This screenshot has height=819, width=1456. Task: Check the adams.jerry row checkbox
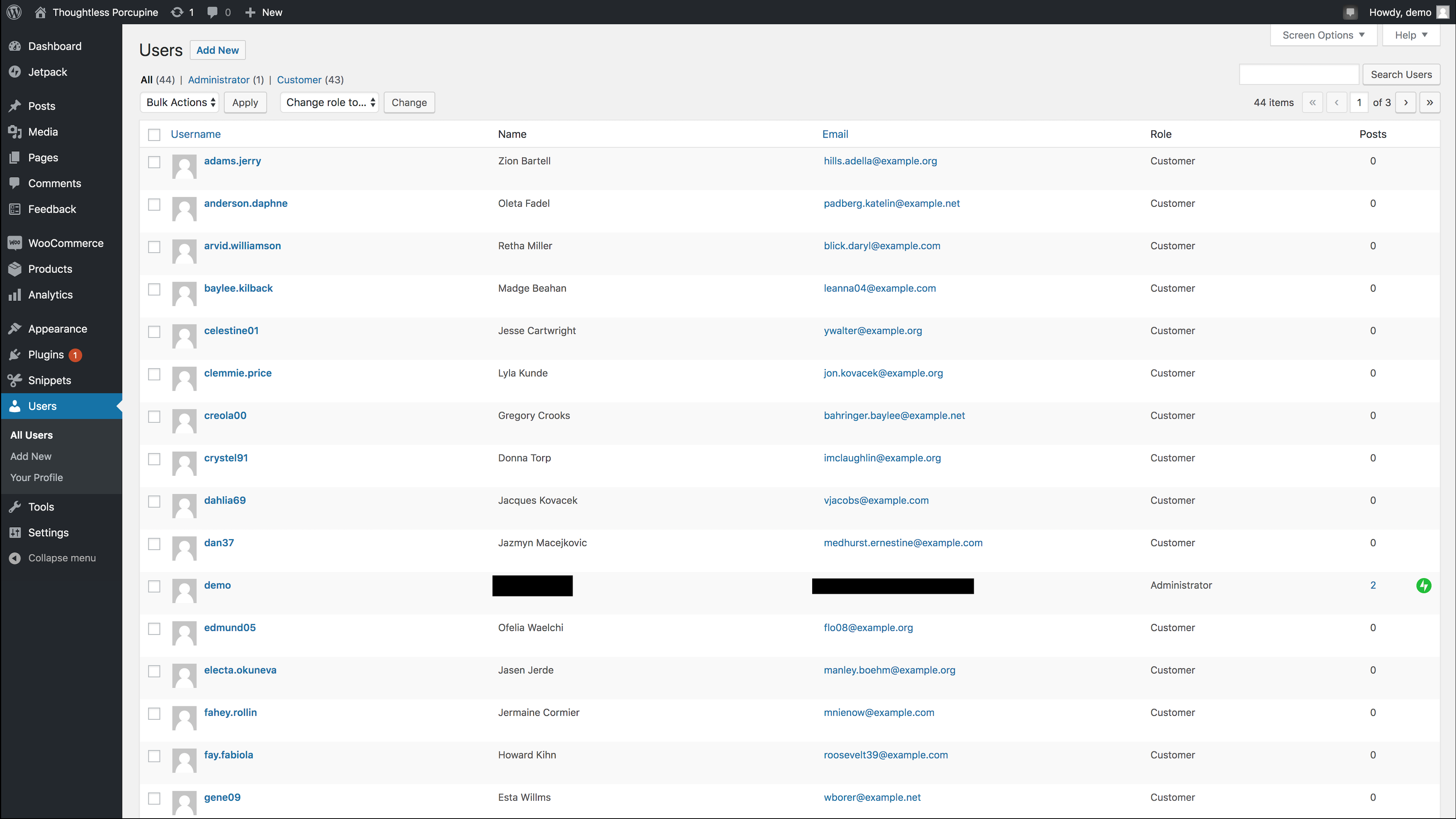154,162
